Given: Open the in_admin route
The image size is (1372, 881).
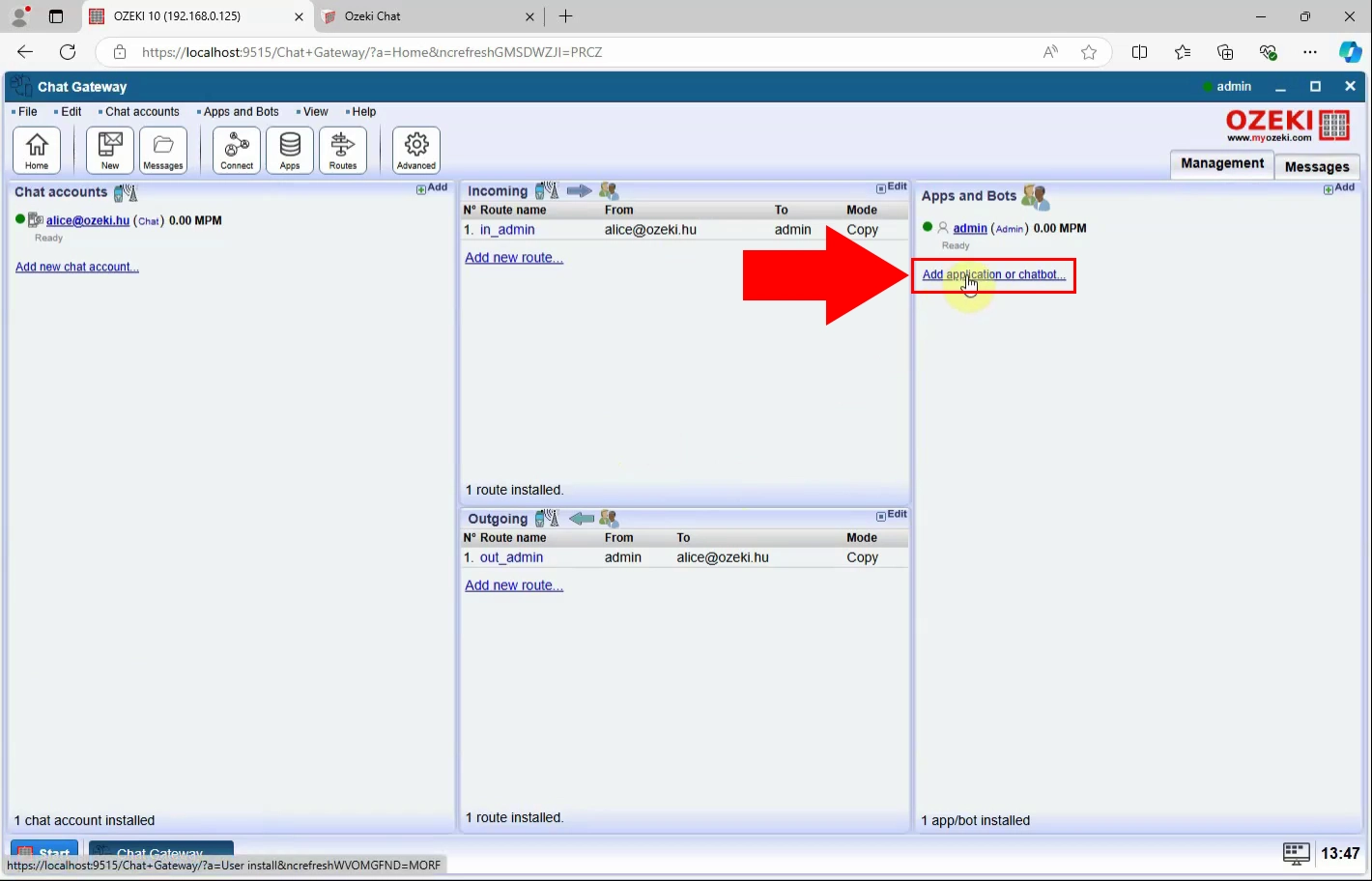Looking at the screenshot, I should pyautogui.click(x=507, y=230).
